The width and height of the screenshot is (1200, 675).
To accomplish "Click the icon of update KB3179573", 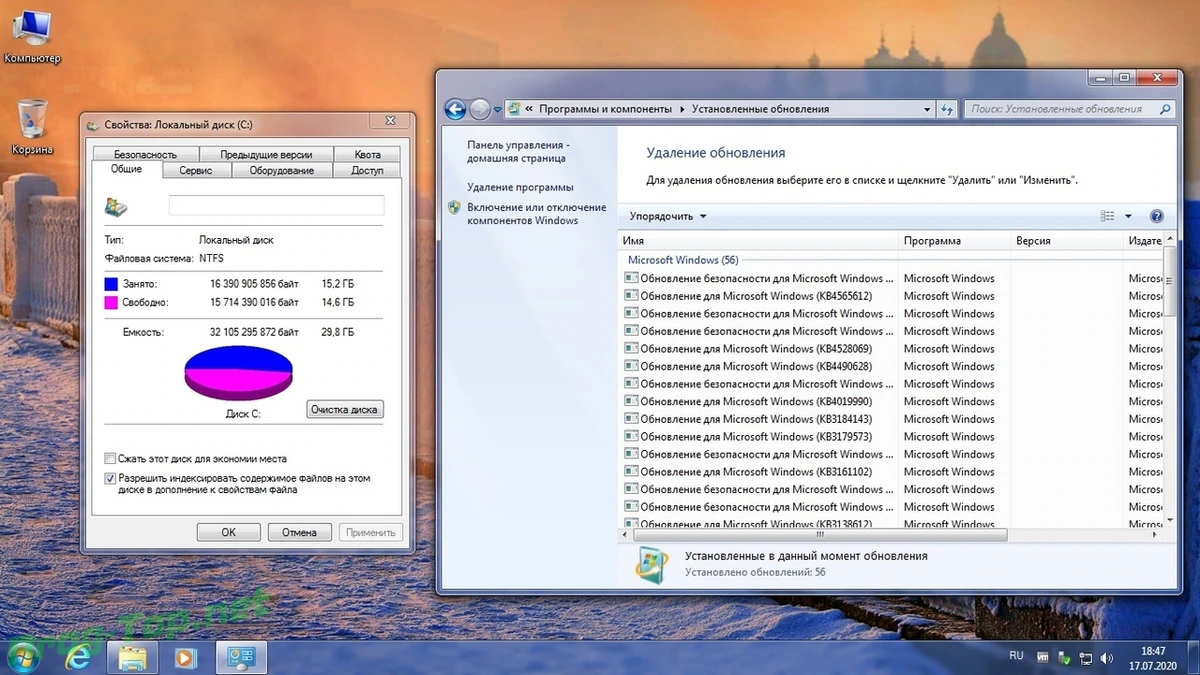I will tap(631, 437).
